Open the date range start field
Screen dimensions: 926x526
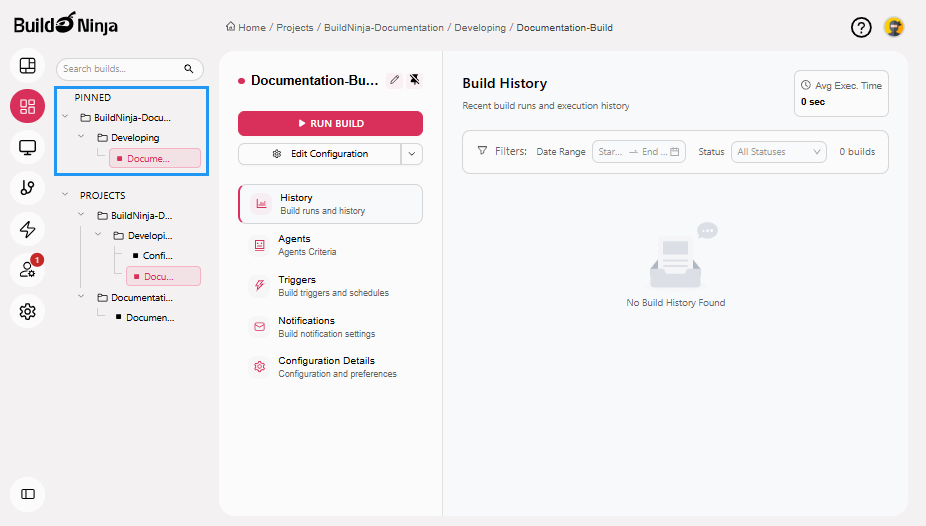tap(610, 152)
